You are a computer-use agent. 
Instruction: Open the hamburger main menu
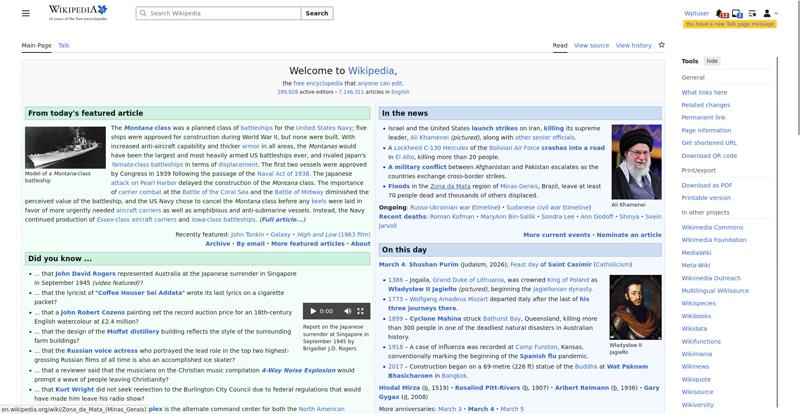pos(28,13)
